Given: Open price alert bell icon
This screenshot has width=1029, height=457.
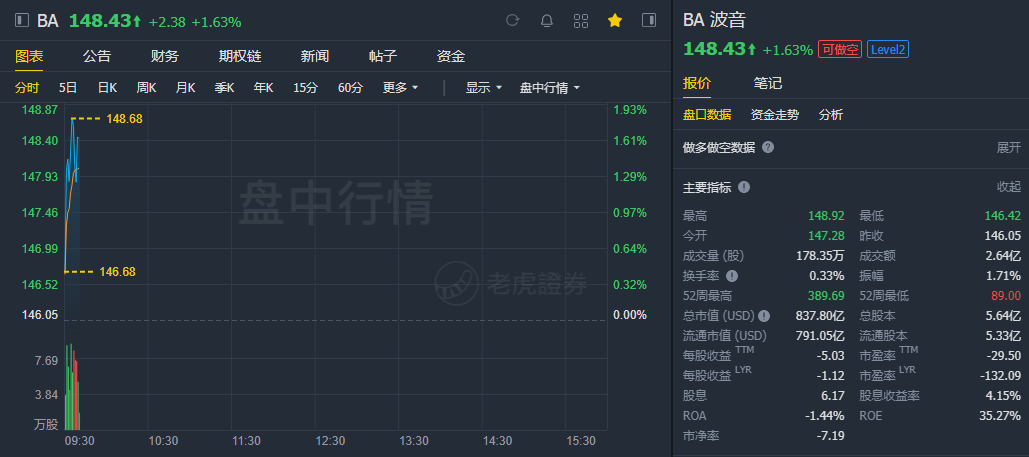Looking at the screenshot, I should click(x=547, y=20).
